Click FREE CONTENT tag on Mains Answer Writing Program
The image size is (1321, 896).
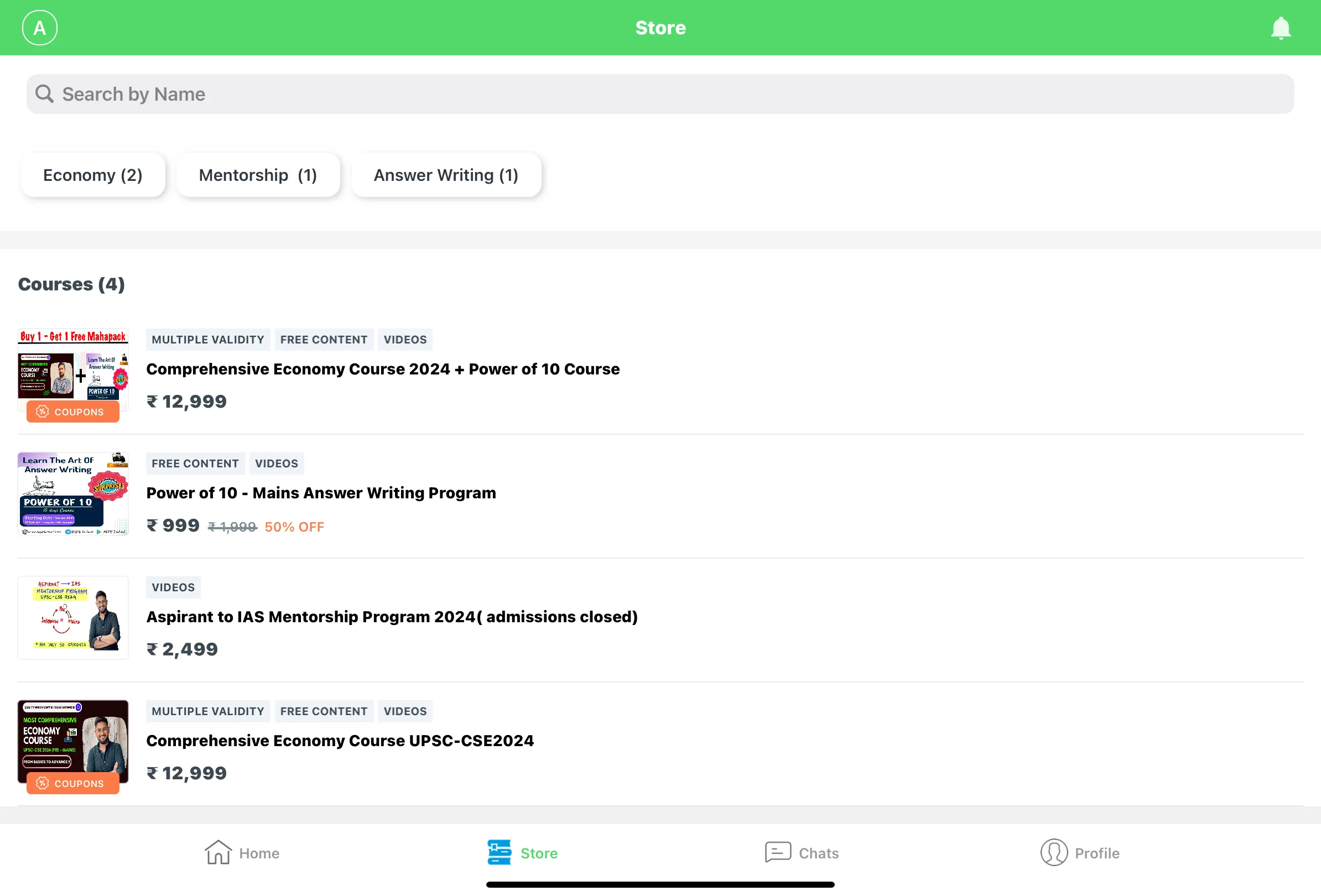click(195, 463)
